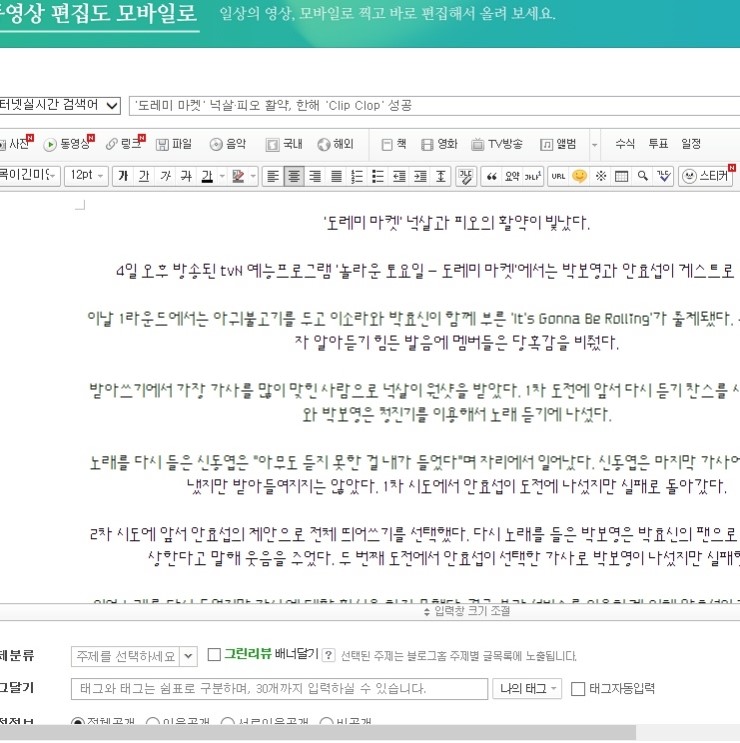
Task: Insert a table using the table icon
Action: coord(621,176)
